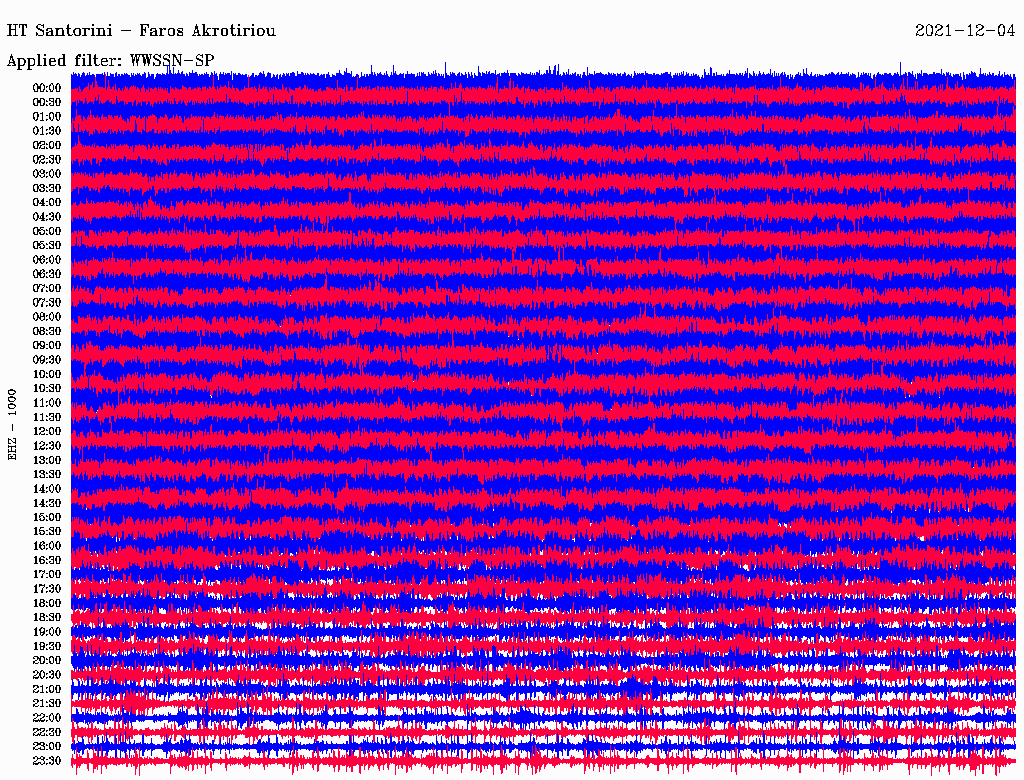Select the 15:00 time label
This screenshot has height=780, width=1024.
click(x=46, y=517)
